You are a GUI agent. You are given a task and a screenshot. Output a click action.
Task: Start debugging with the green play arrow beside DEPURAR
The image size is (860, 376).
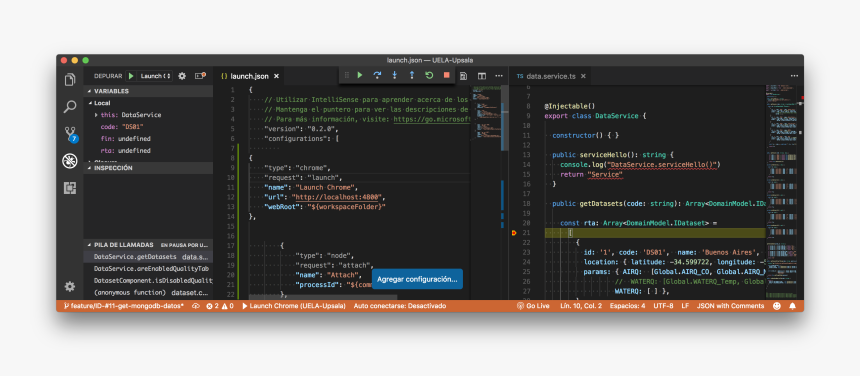tap(131, 76)
